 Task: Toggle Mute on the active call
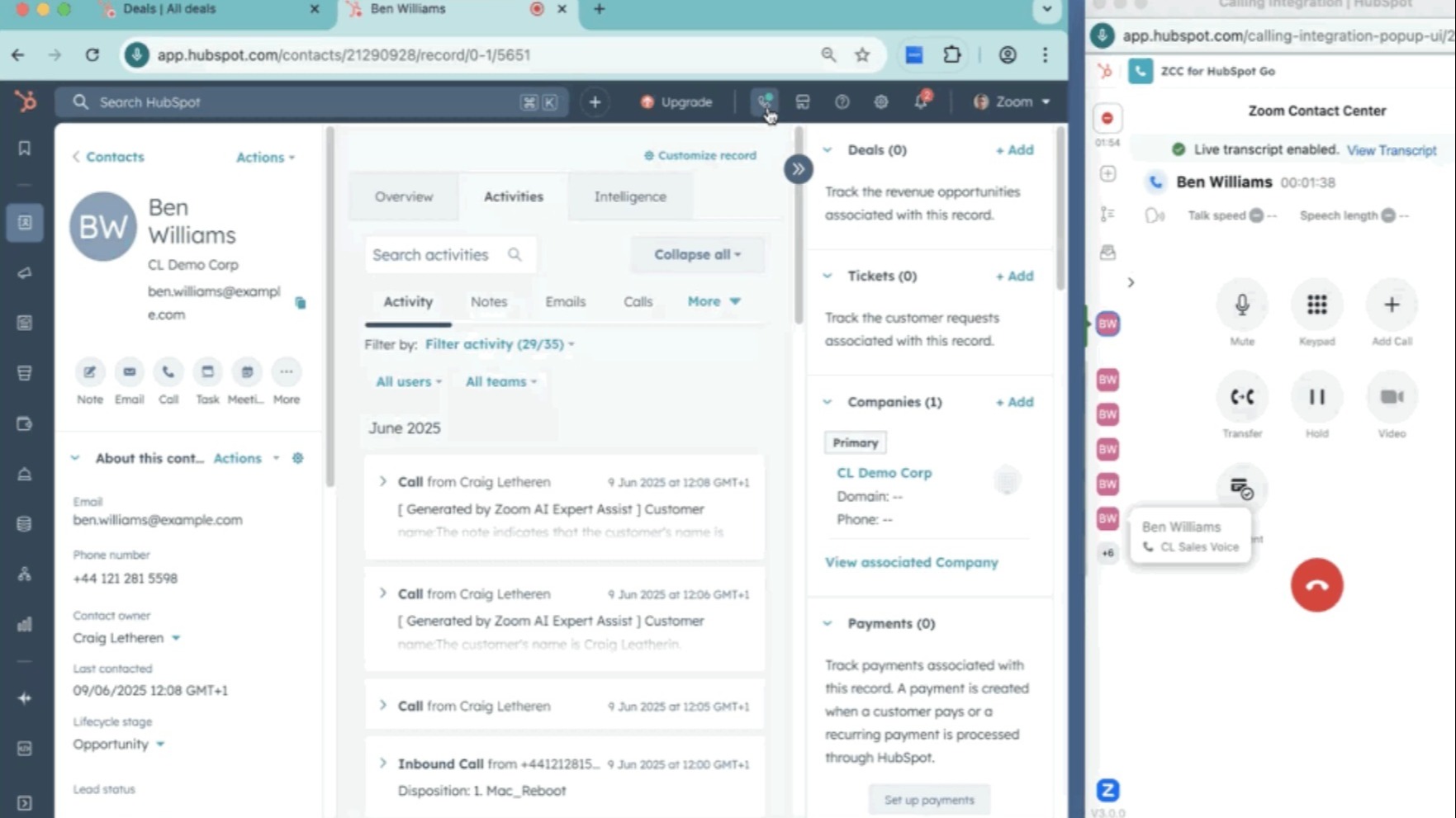[1242, 305]
